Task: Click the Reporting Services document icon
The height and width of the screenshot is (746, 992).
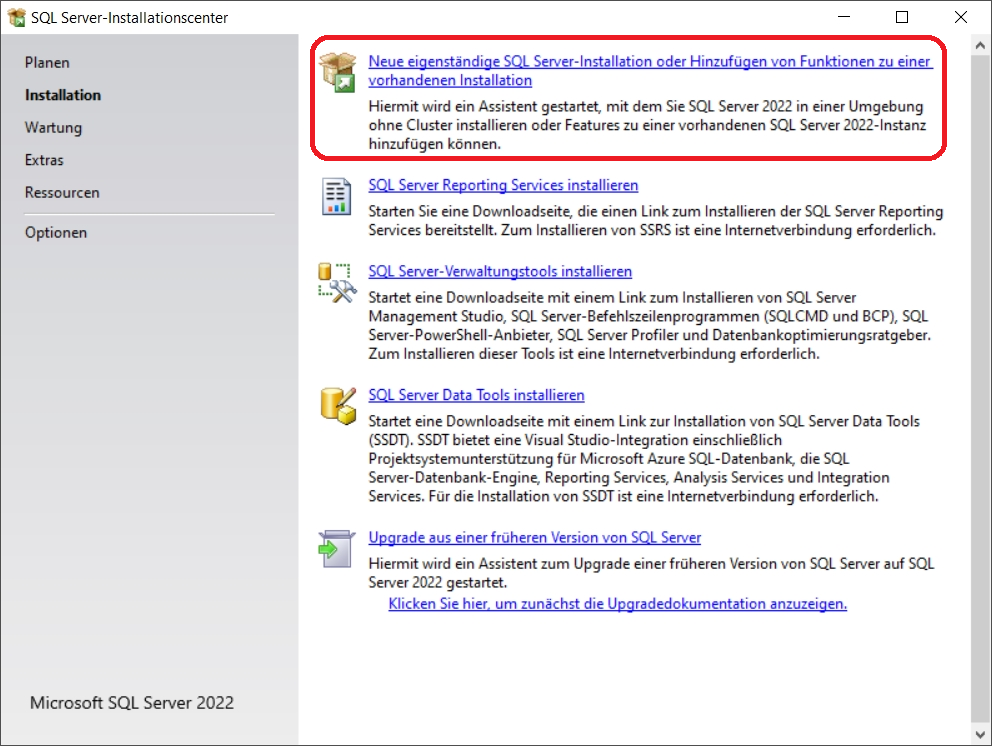Action: (337, 196)
